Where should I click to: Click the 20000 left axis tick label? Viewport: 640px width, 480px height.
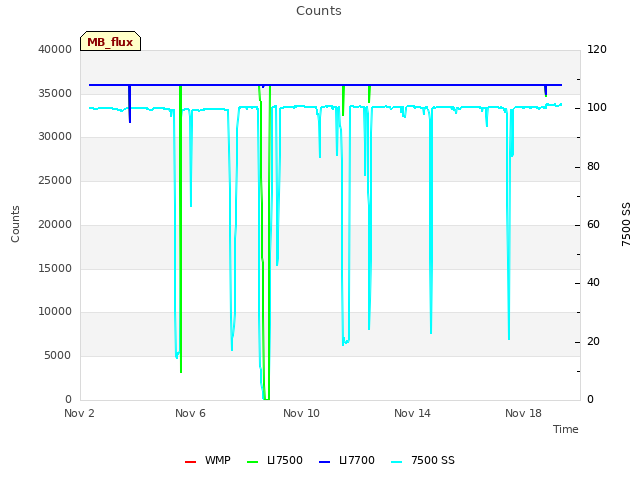pos(55,224)
